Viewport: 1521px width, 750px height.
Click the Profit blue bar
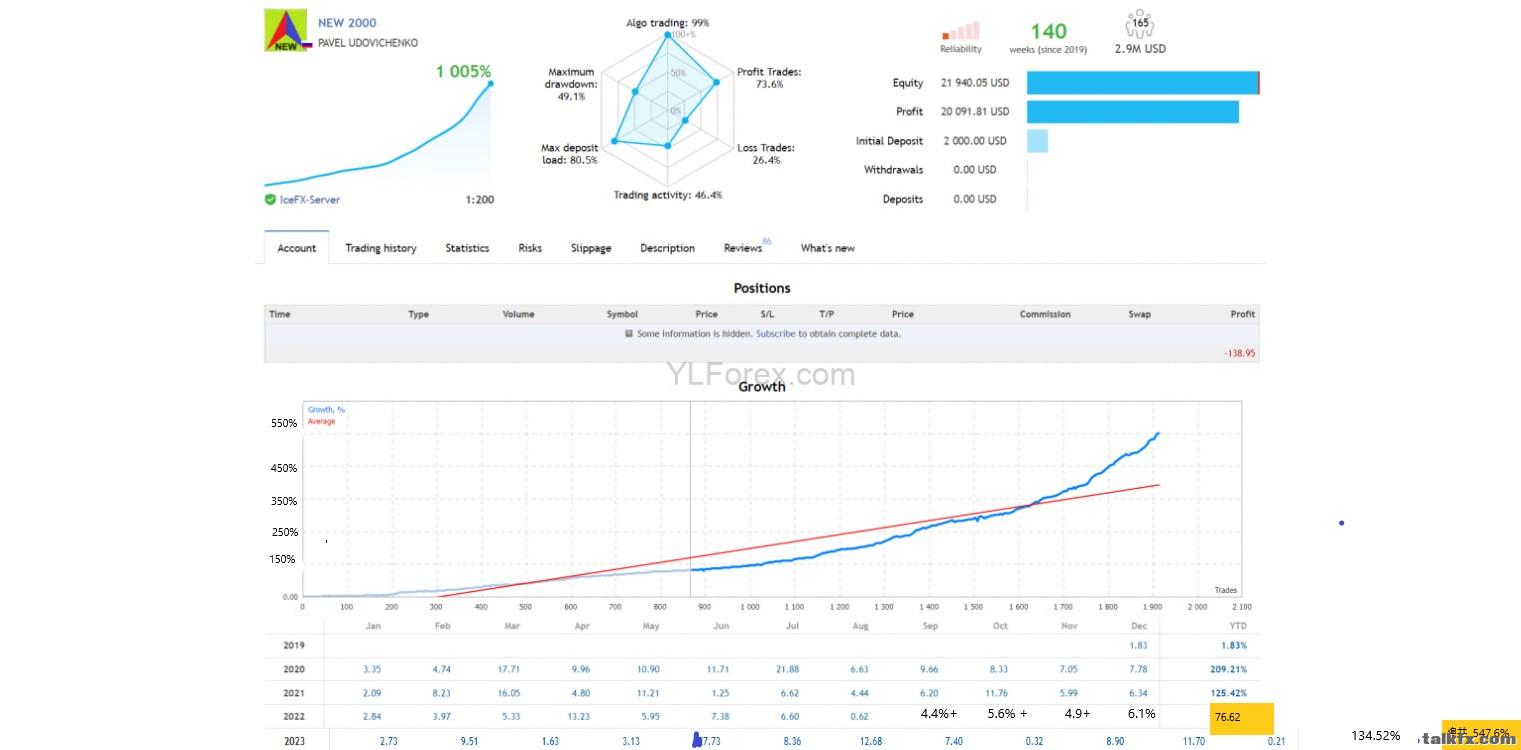coord(1133,112)
